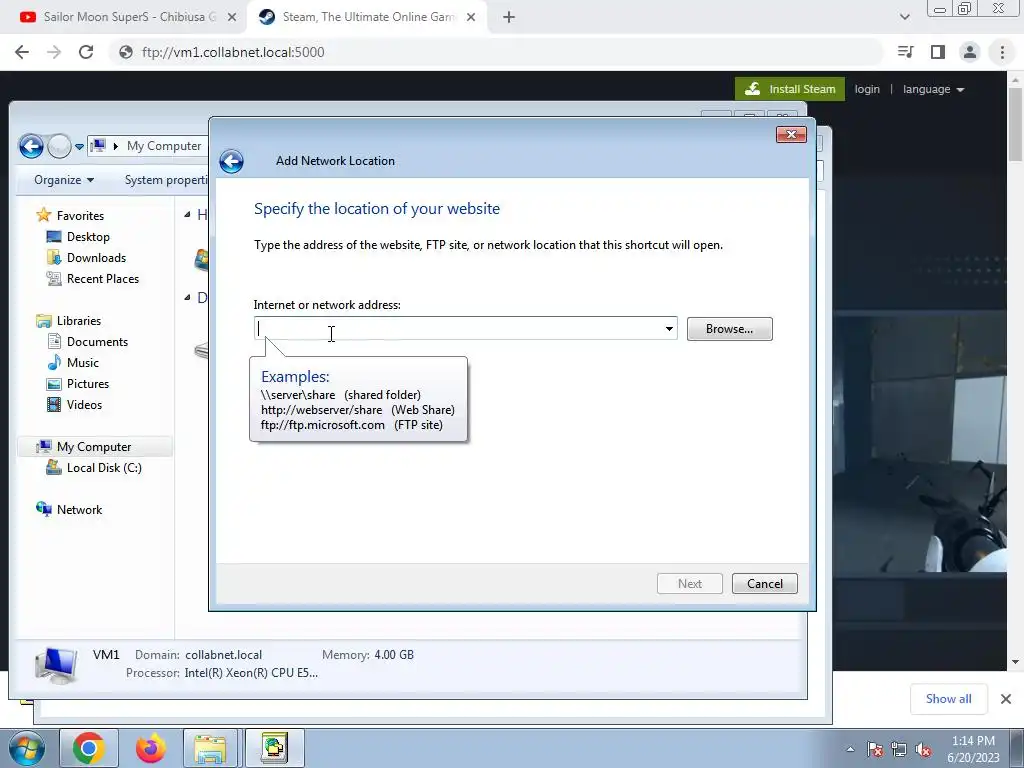1024x768 pixels.
Task: Click the network status tray icon
Action: point(899,749)
